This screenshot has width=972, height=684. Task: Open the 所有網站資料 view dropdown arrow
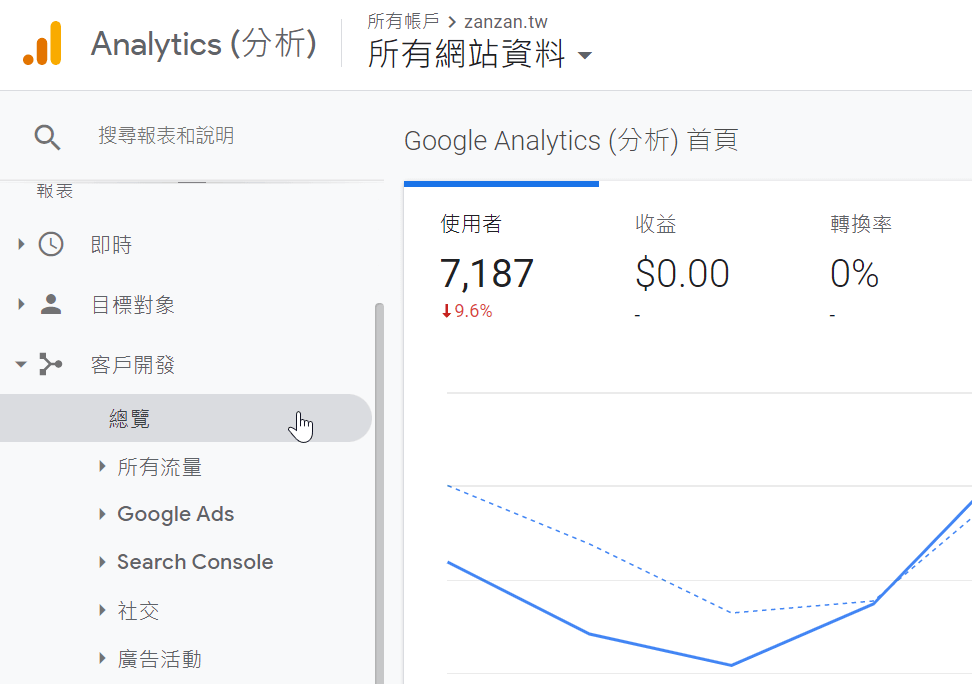click(x=585, y=55)
